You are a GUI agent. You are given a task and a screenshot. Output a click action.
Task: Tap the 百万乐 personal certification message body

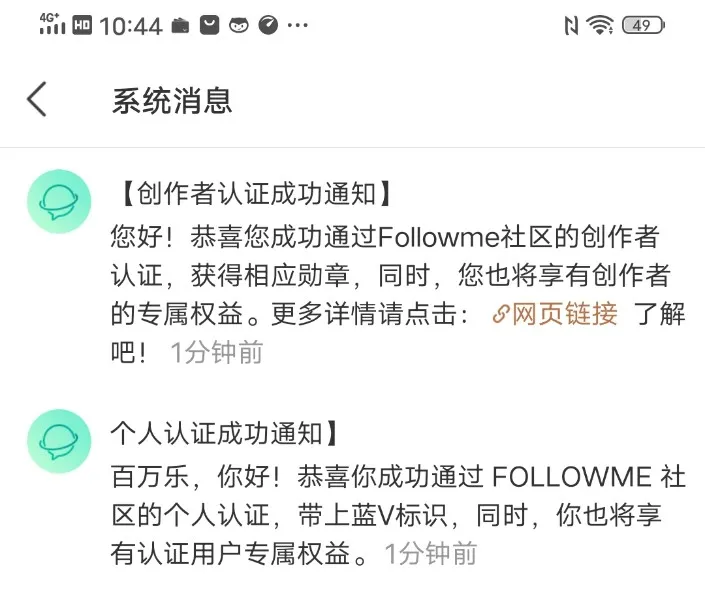pyautogui.click(x=398, y=515)
